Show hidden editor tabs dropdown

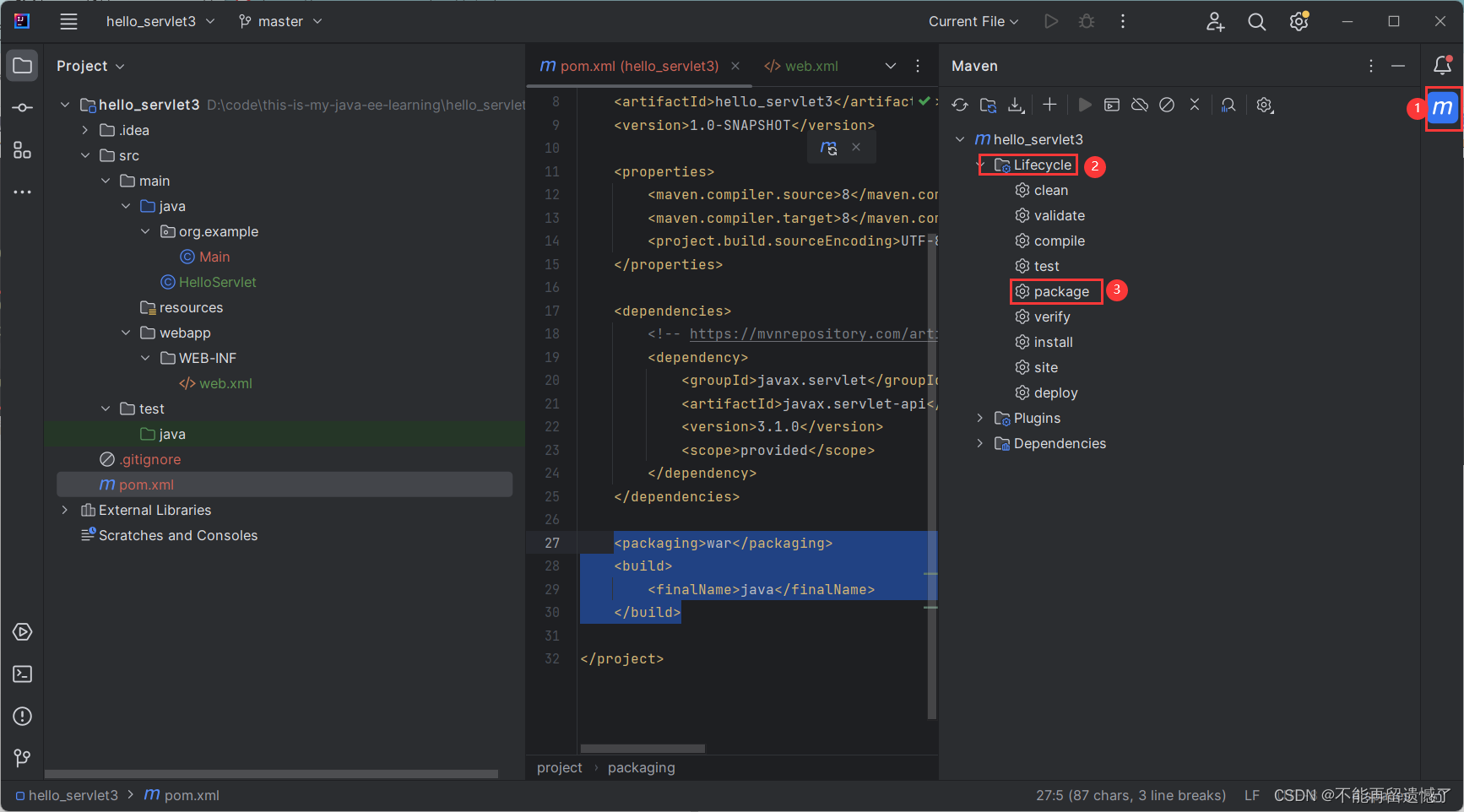(x=891, y=66)
